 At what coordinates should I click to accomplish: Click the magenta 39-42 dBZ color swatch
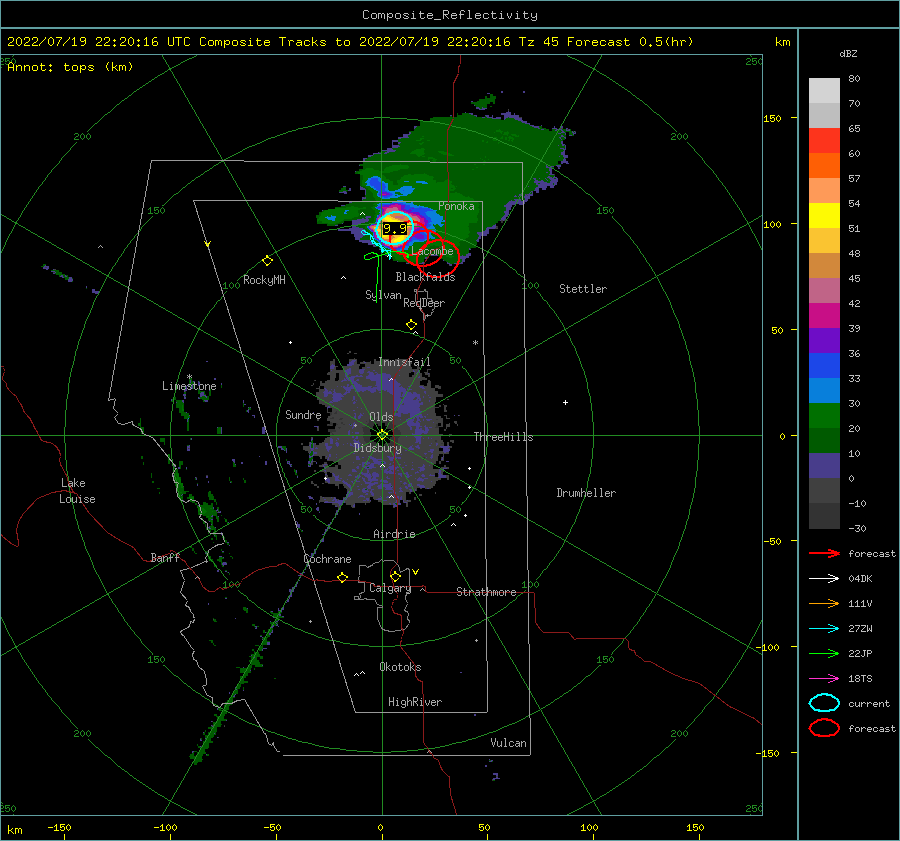824,316
